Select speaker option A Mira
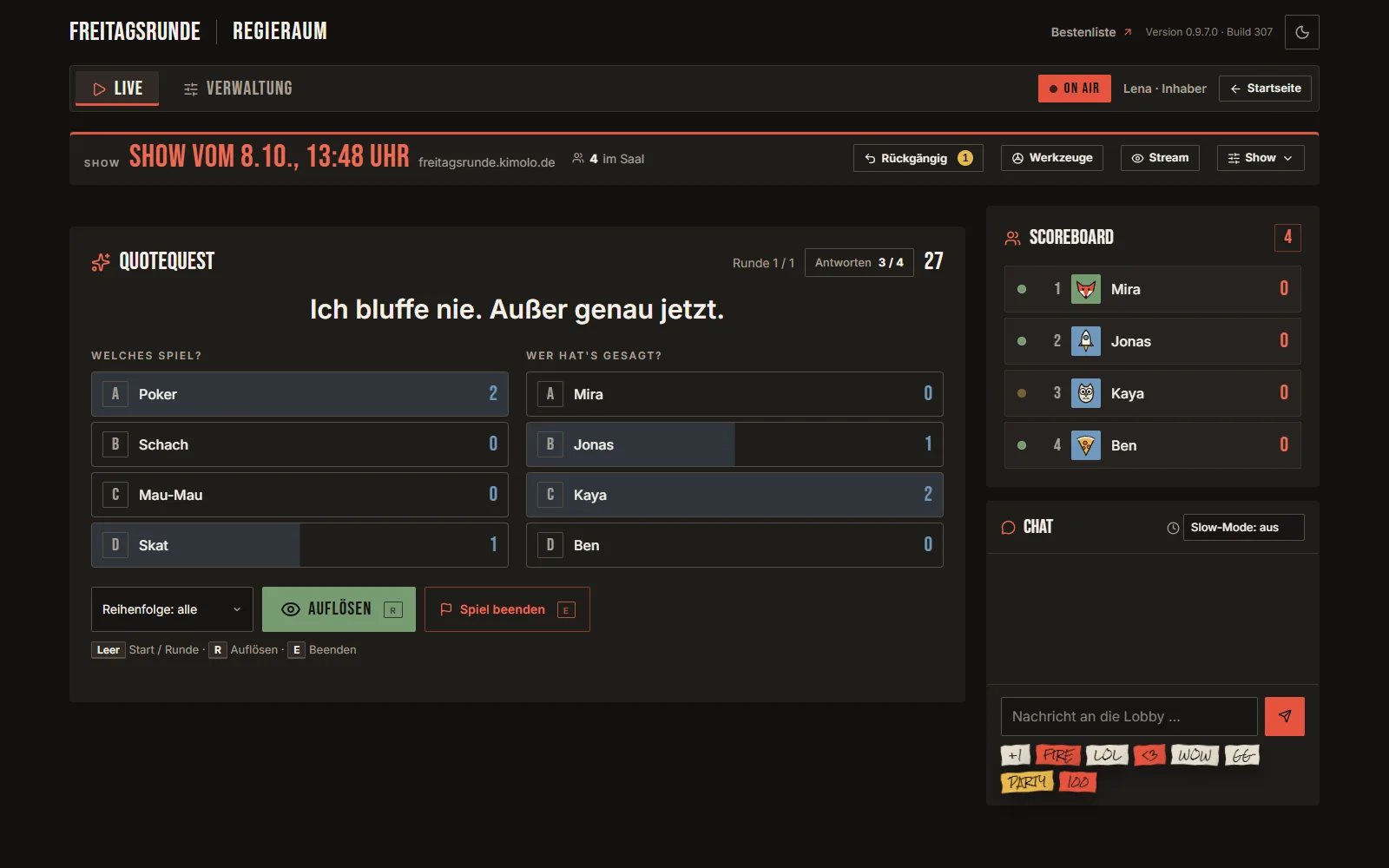Image resolution: width=1389 pixels, height=868 pixels. pyautogui.click(x=734, y=394)
